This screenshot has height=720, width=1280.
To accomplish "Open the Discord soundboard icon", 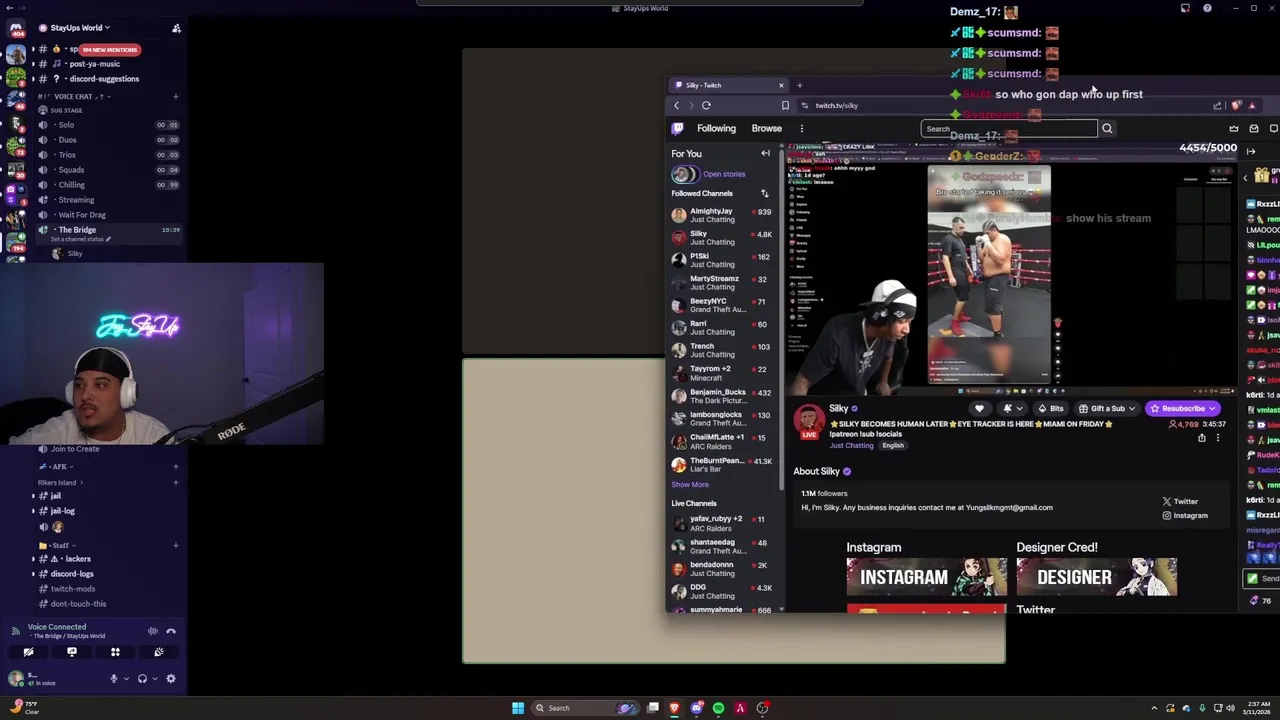I will (159, 652).
